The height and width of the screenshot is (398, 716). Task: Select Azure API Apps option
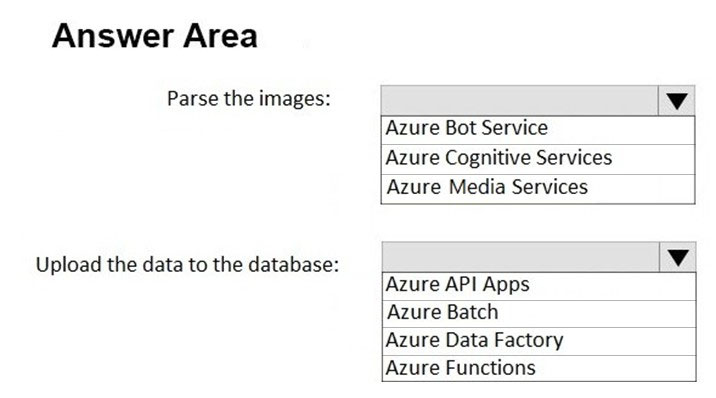click(x=539, y=286)
